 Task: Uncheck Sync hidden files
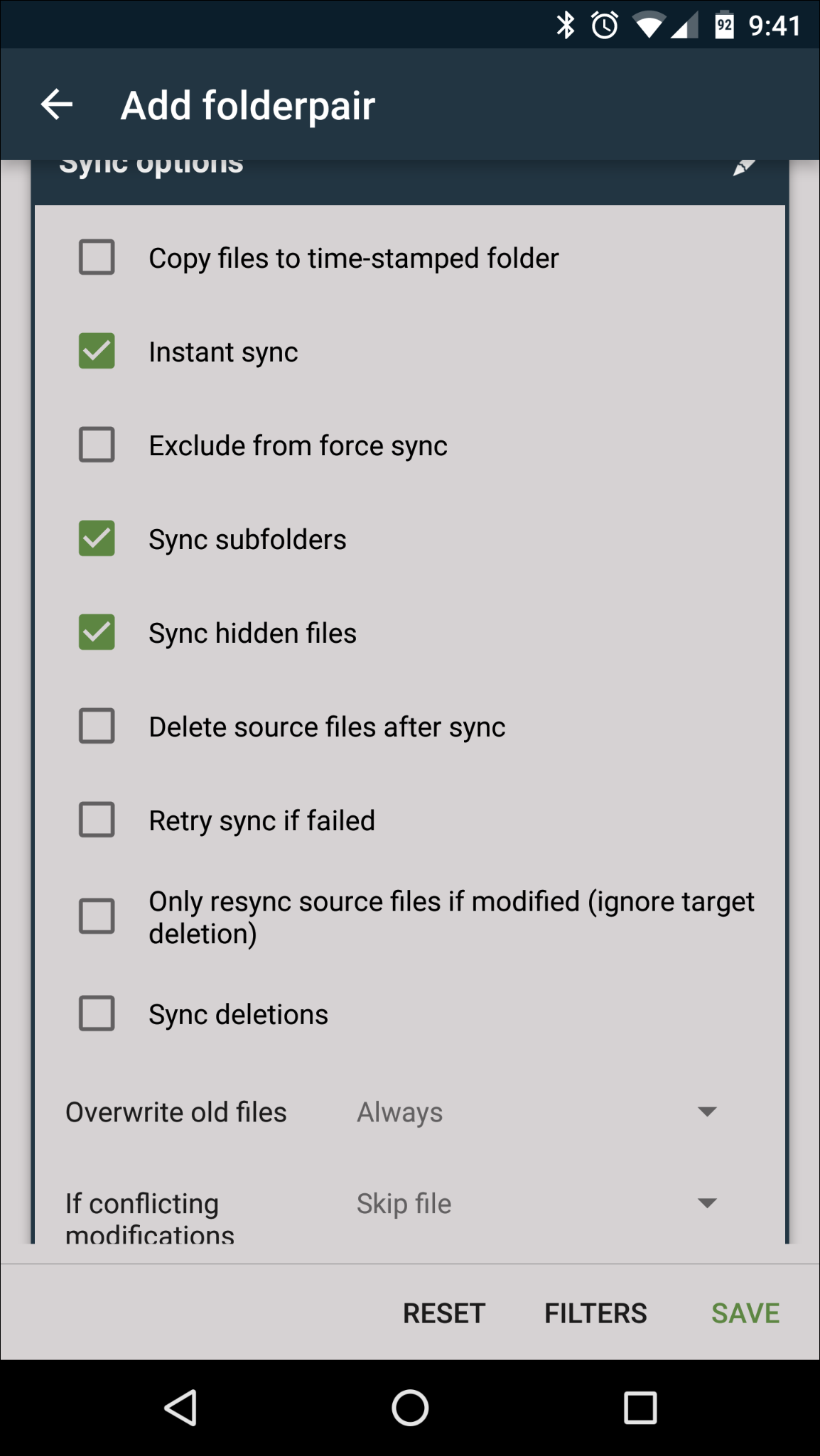(97, 632)
